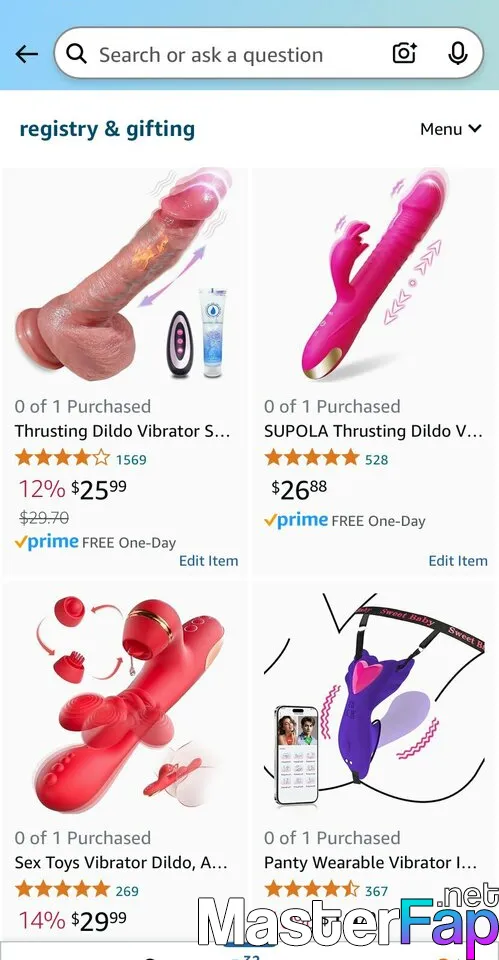This screenshot has width=499, height=960.
Task: Open the 'Panty Wearable Vibrator' title link
Action: pyautogui.click(x=370, y=863)
